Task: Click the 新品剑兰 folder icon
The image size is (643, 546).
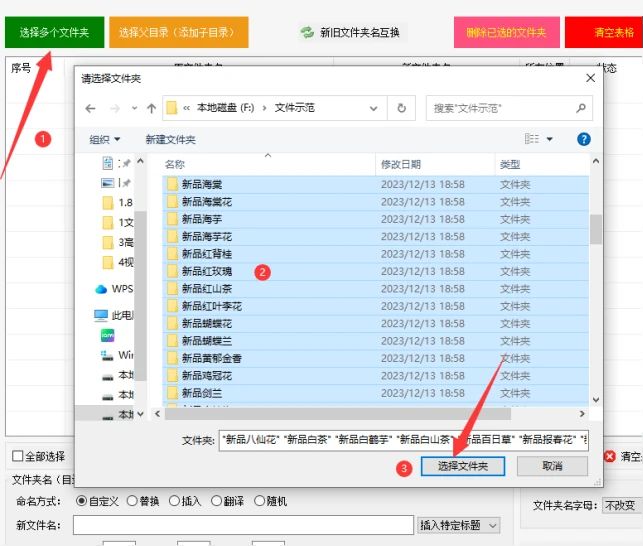Action: [172, 393]
